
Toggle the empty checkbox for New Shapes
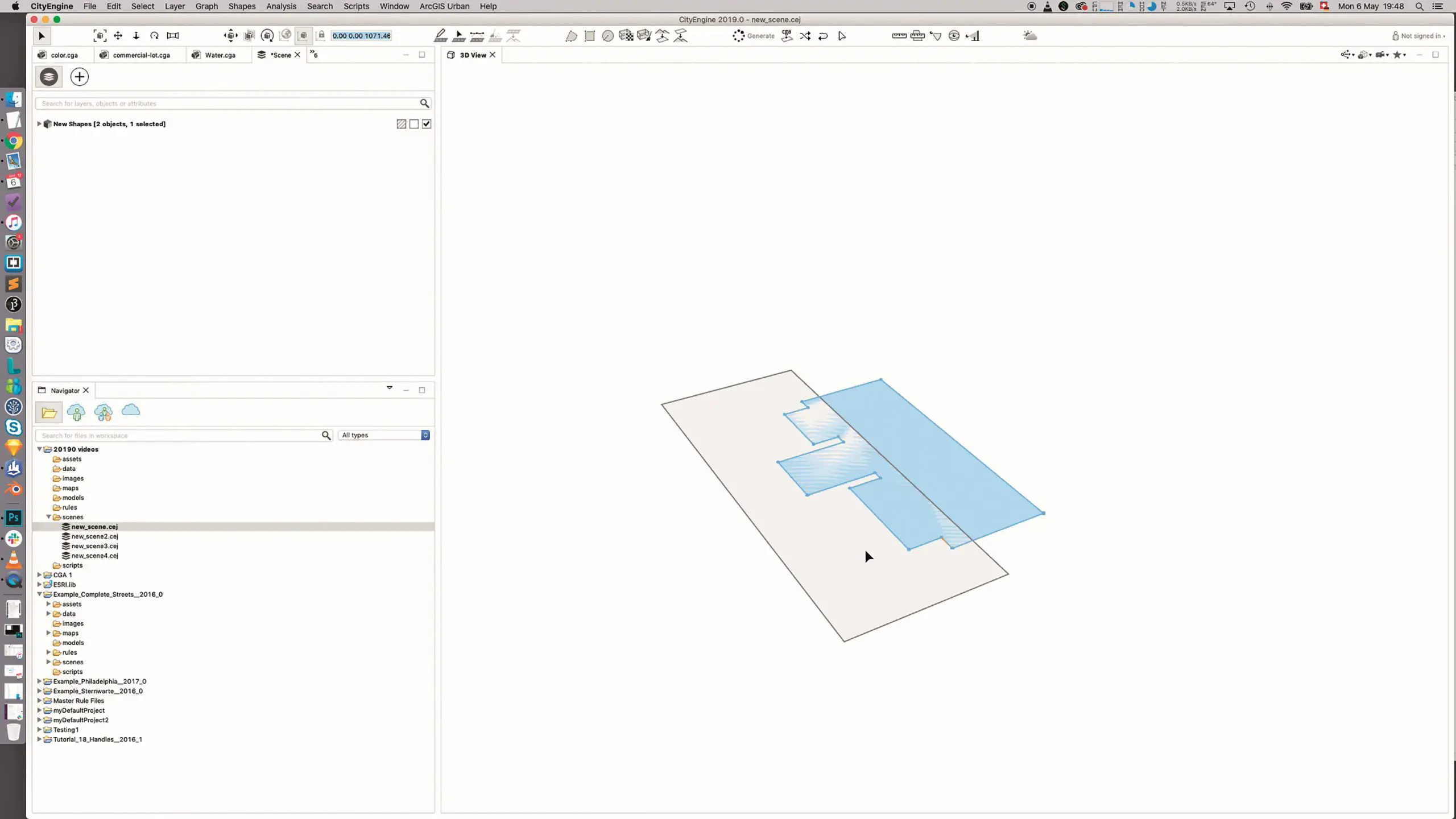pyautogui.click(x=414, y=124)
